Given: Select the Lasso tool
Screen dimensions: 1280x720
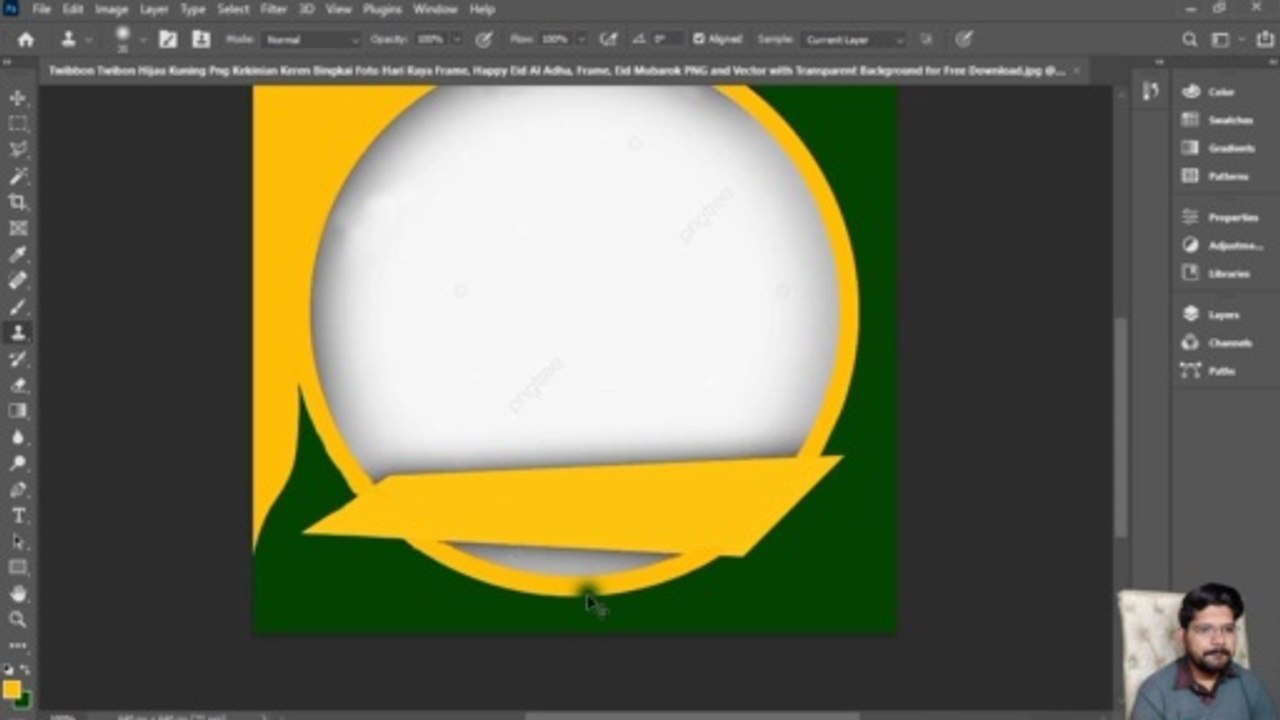Looking at the screenshot, I should (x=18, y=150).
